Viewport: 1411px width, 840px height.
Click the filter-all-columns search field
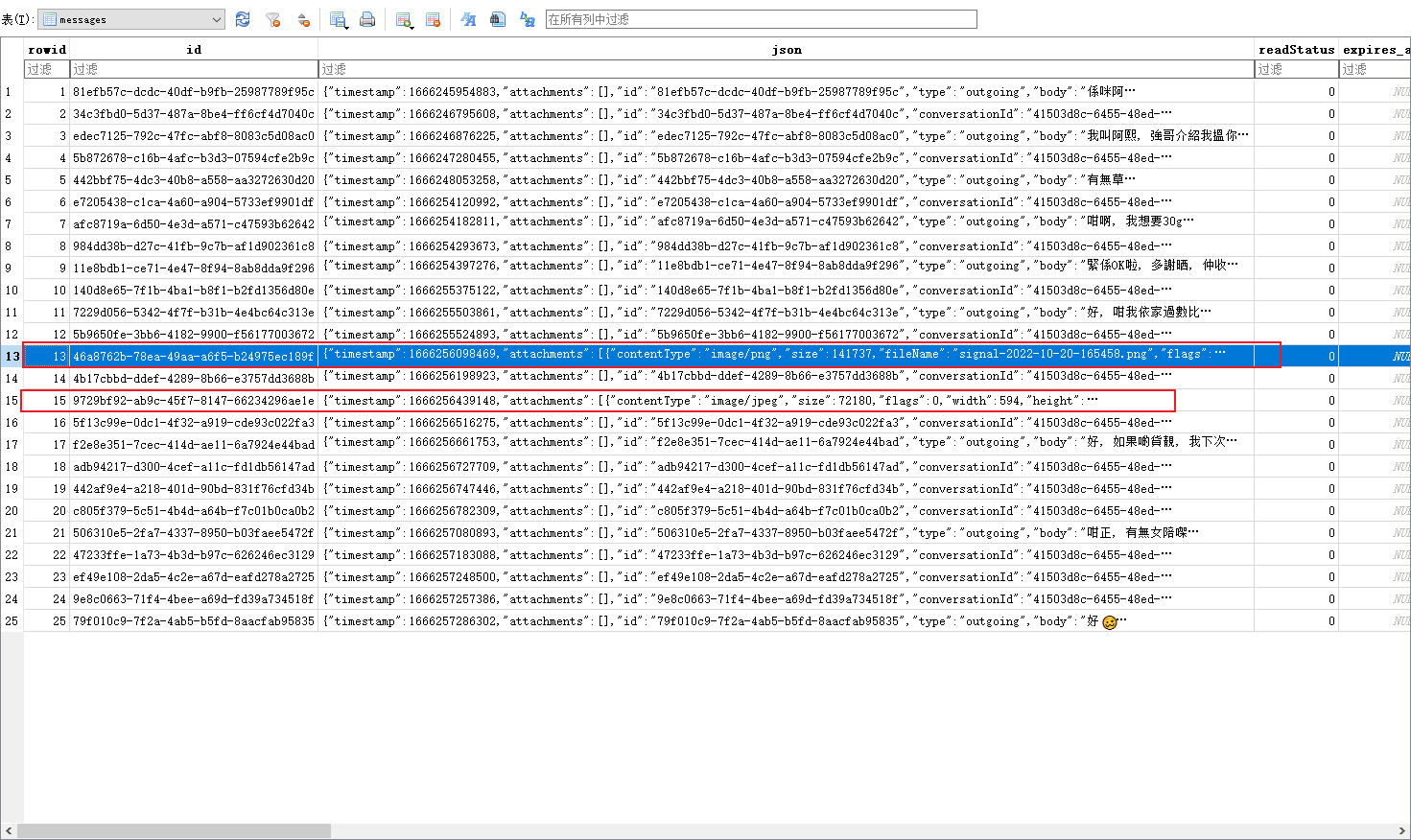(761, 19)
